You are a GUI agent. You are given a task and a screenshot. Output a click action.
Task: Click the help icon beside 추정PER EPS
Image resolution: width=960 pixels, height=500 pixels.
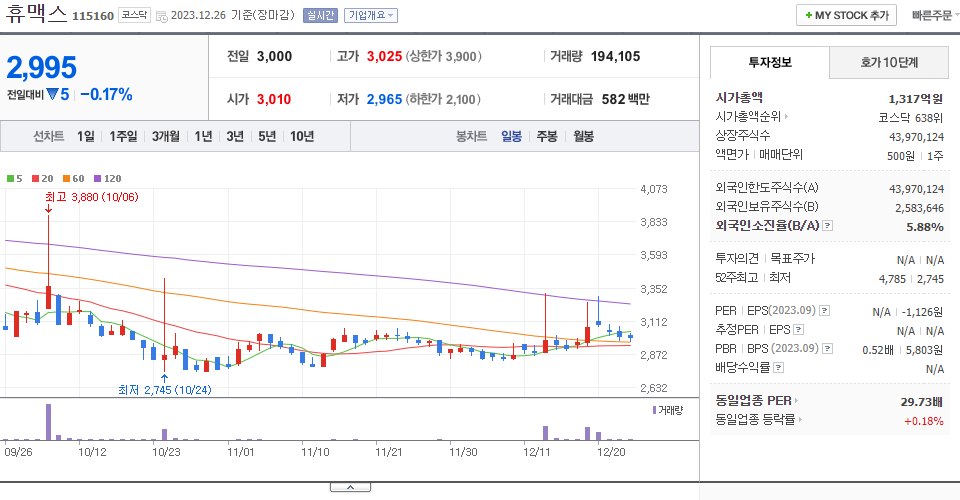click(798, 330)
